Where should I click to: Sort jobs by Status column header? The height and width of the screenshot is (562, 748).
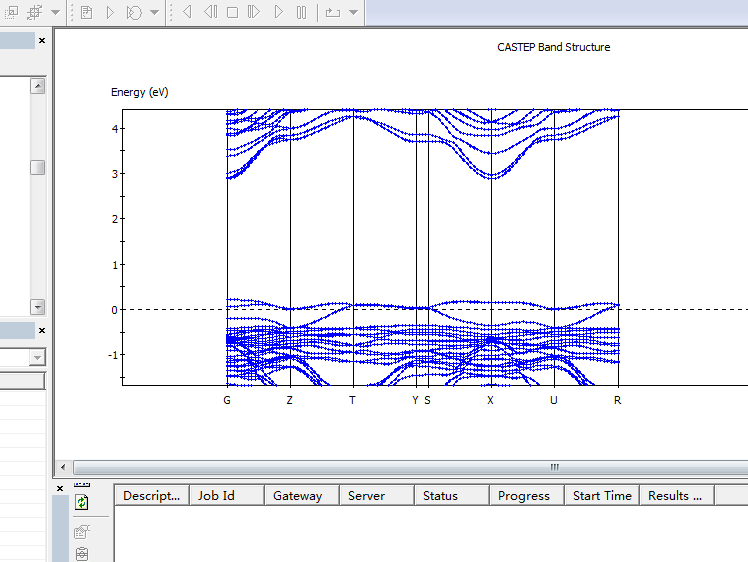[452, 496]
